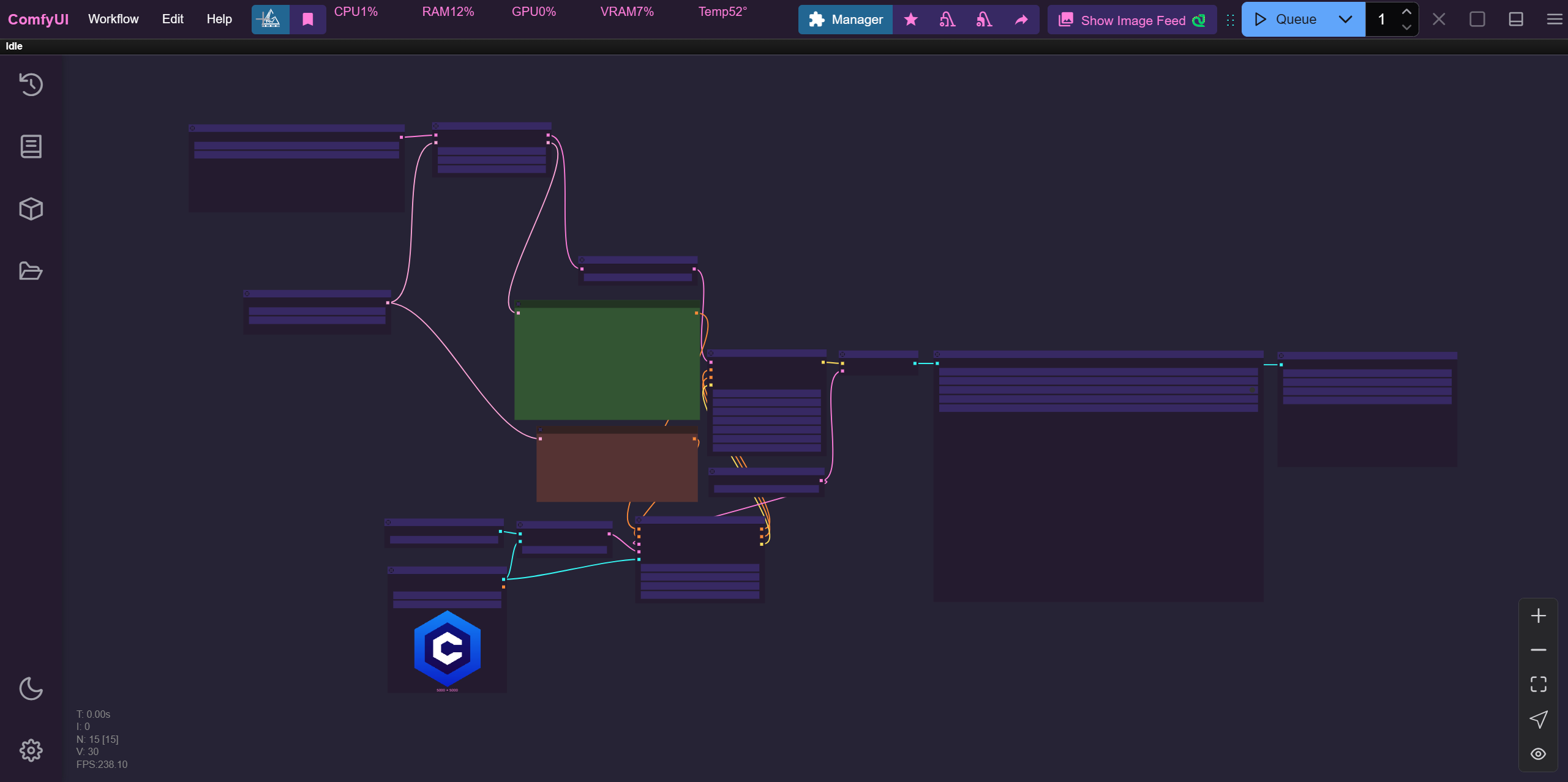Open the Edit menu
The height and width of the screenshot is (782, 1568).
click(173, 19)
